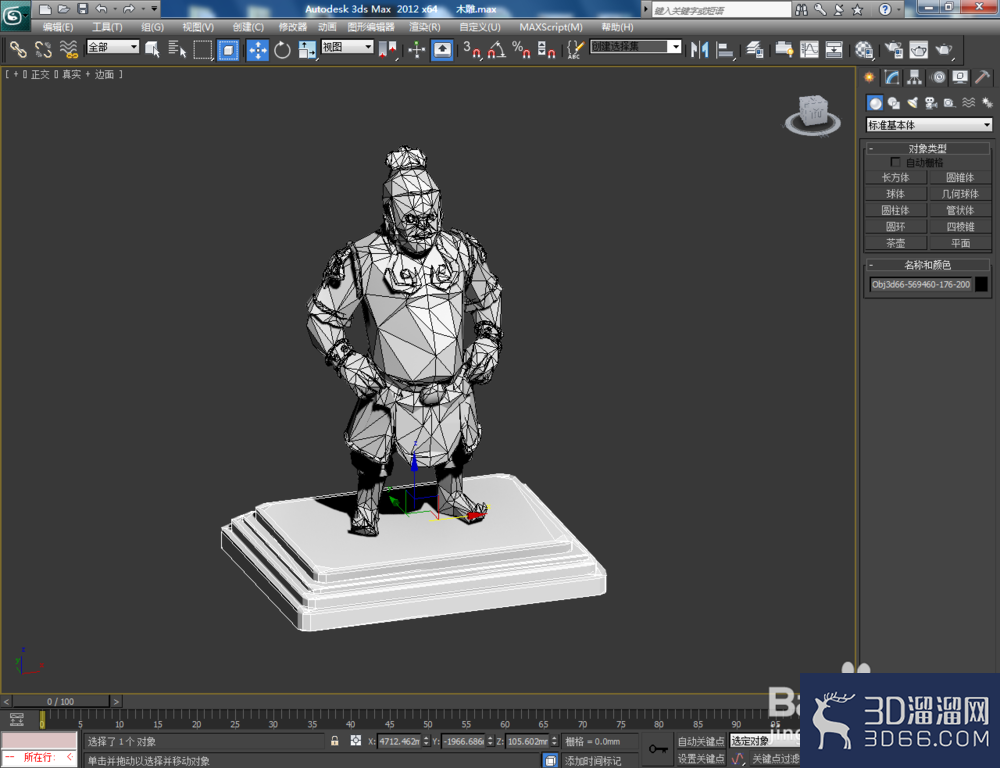Click the Select and Manipulate icon
This screenshot has height=768, width=1000.
click(416, 49)
